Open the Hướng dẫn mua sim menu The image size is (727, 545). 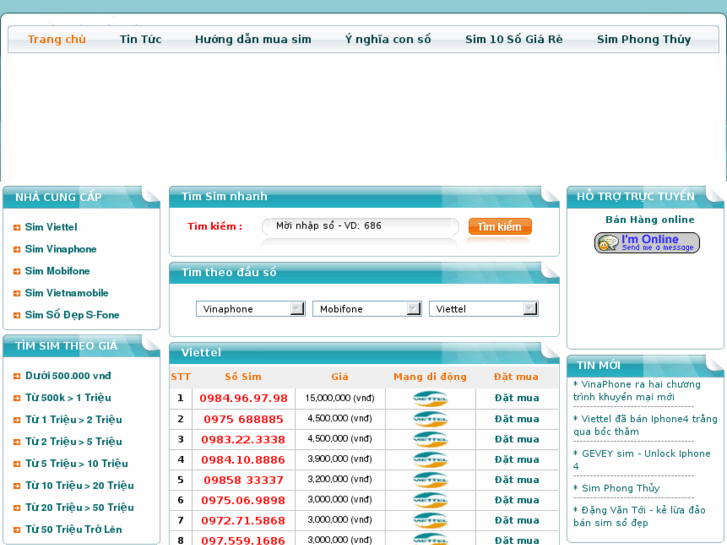coord(253,40)
